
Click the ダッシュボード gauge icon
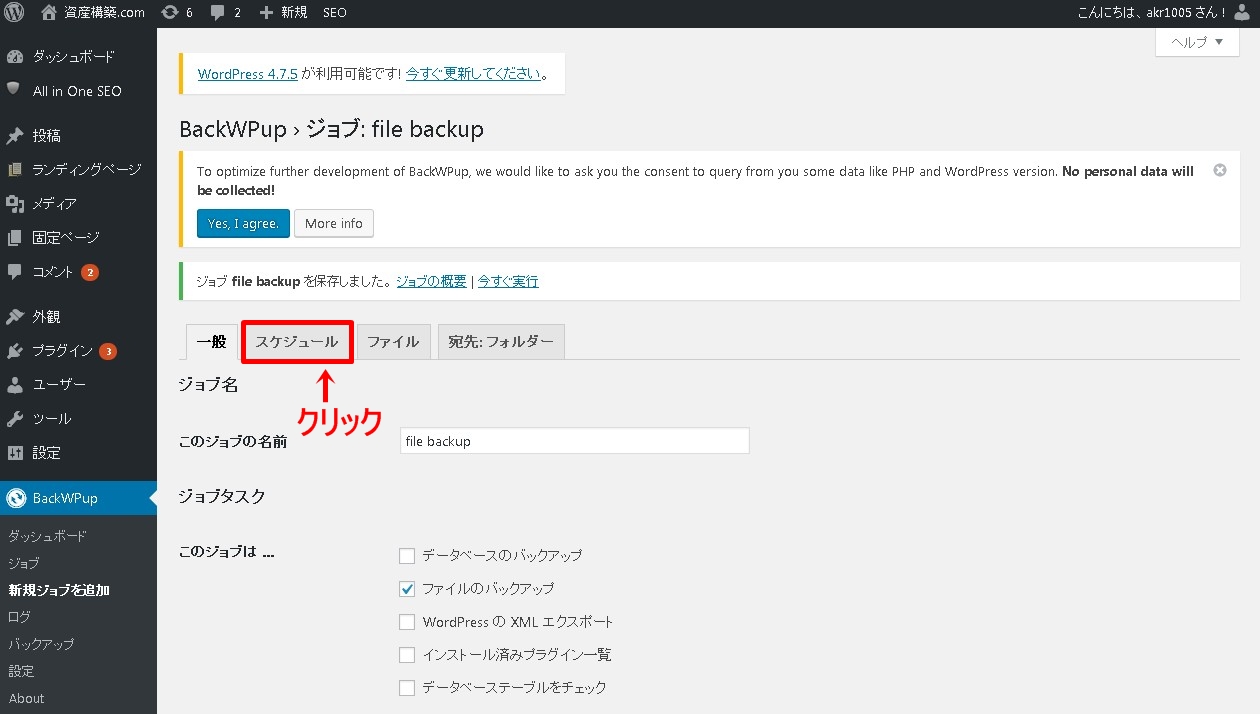tap(14, 56)
